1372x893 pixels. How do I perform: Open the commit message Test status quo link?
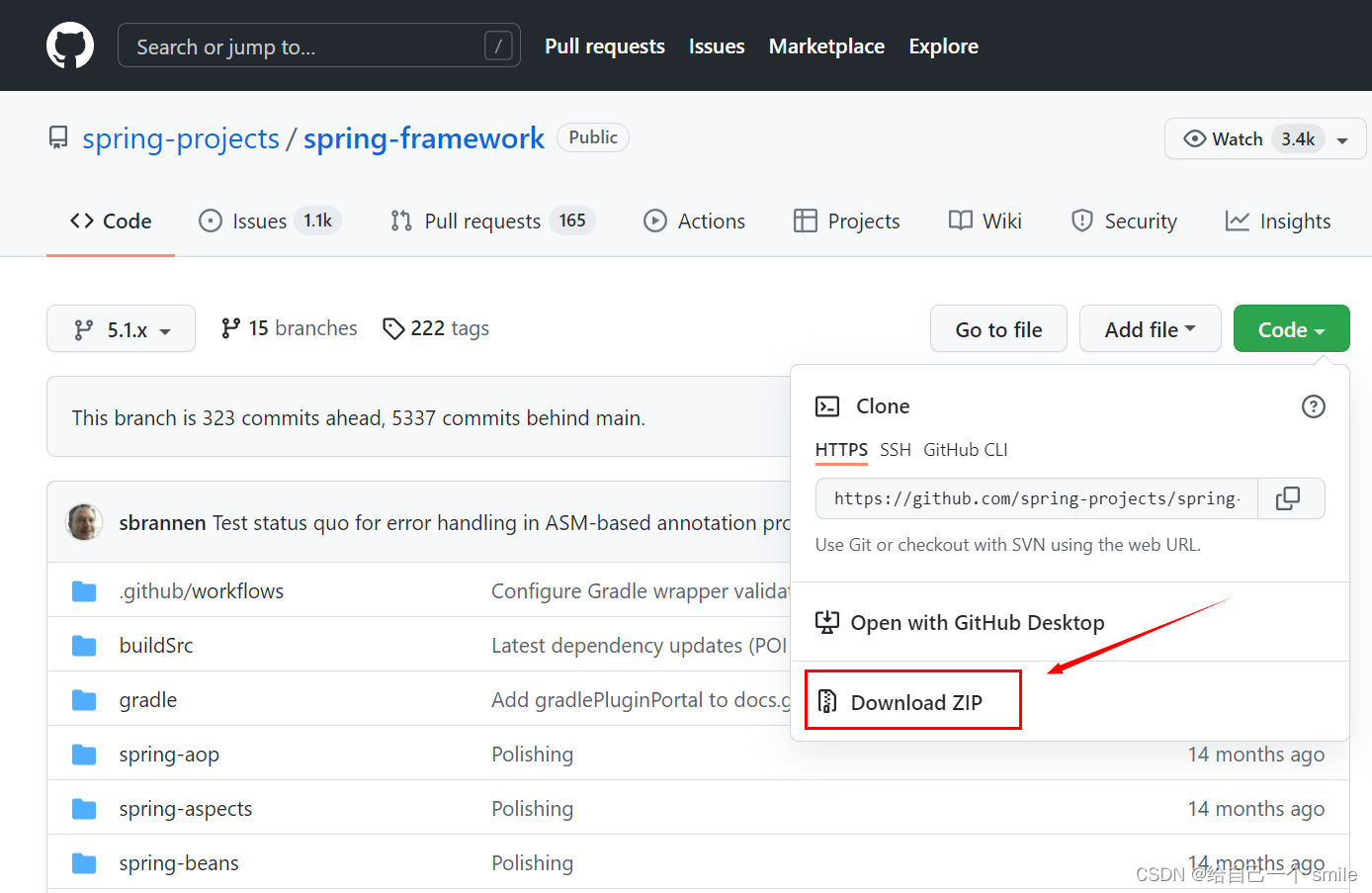click(501, 522)
